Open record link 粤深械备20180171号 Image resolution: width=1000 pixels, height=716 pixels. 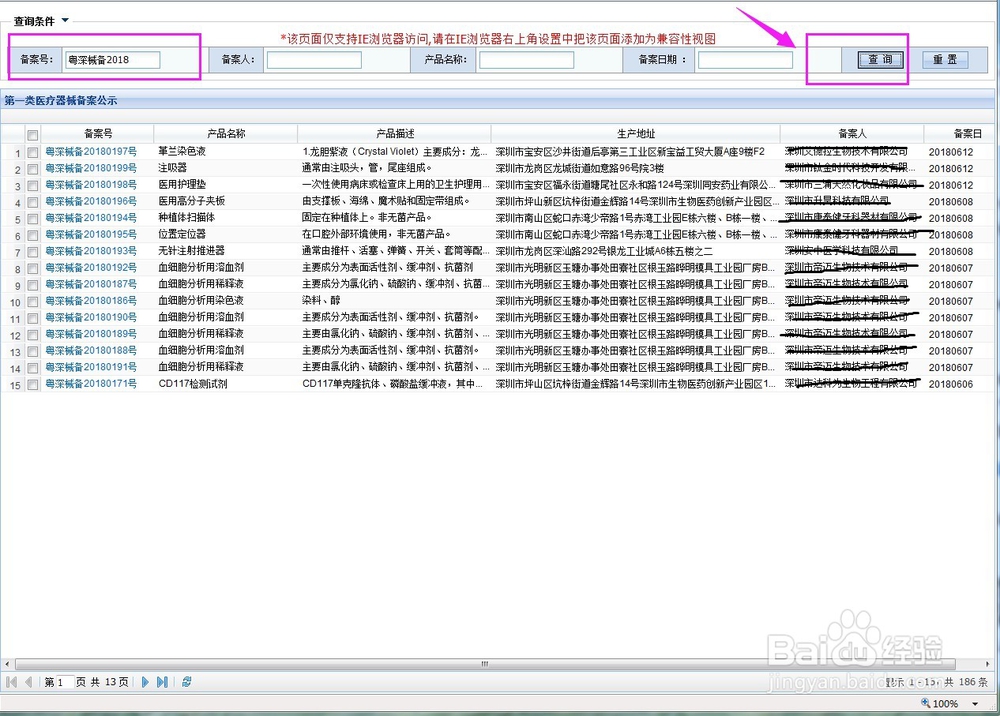[92, 382]
